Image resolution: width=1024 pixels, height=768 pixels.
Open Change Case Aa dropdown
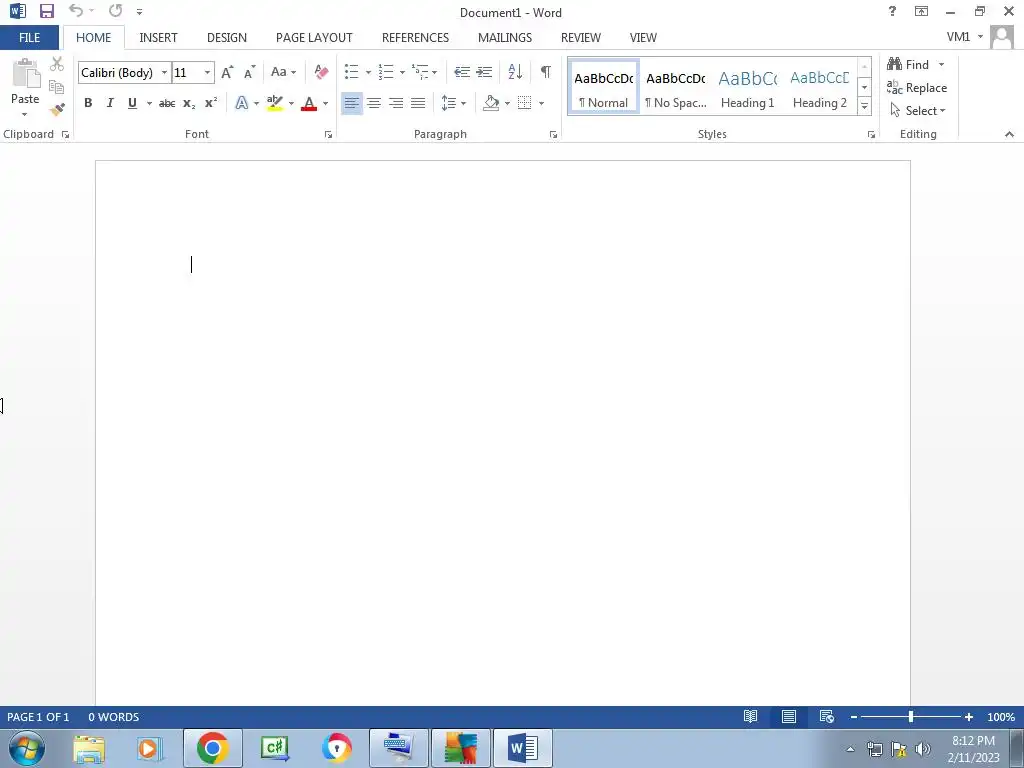pos(283,72)
